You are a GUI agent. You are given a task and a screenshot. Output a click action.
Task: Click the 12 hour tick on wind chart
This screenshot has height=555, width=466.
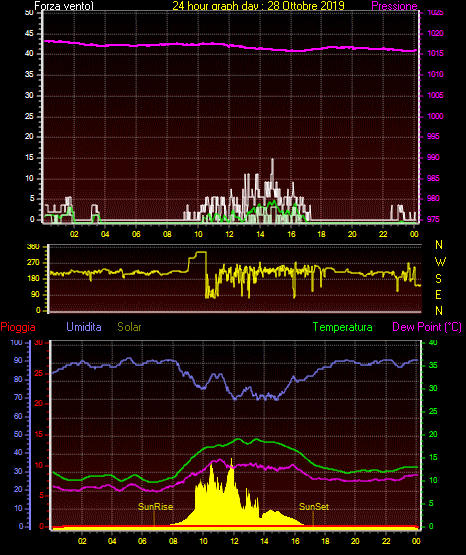pyautogui.click(x=229, y=234)
